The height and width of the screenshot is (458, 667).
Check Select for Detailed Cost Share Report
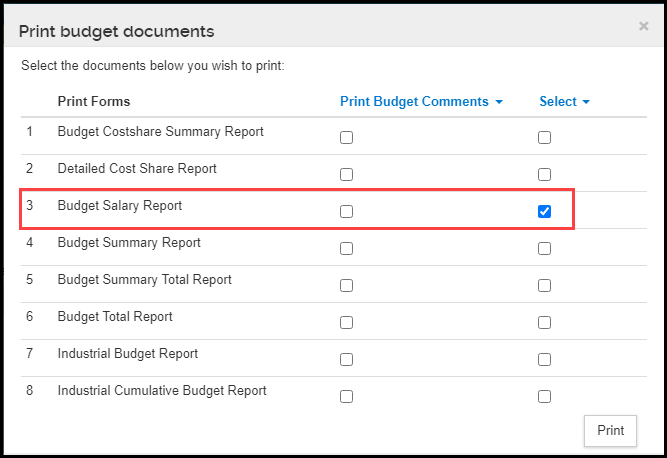coord(544,174)
